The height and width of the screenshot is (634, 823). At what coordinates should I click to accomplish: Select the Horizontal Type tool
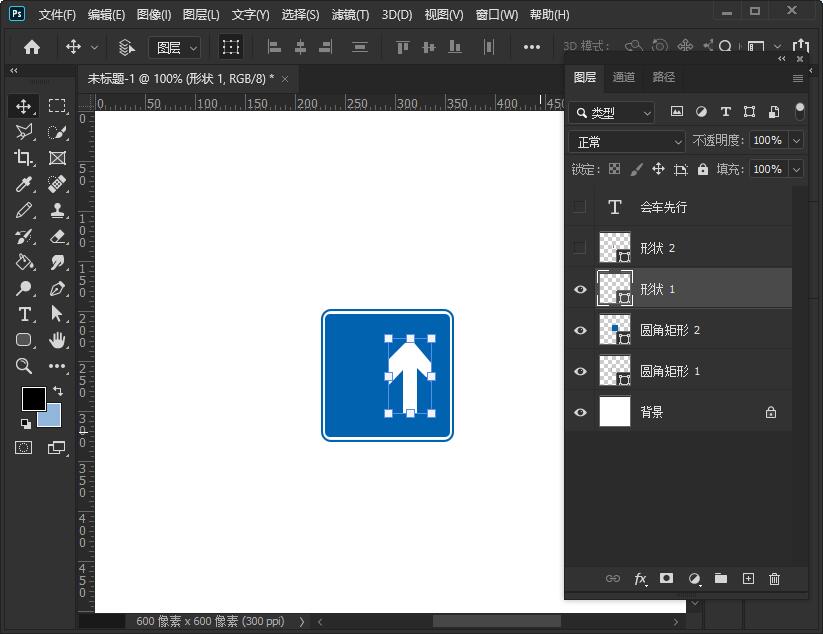pyautogui.click(x=24, y=314)
